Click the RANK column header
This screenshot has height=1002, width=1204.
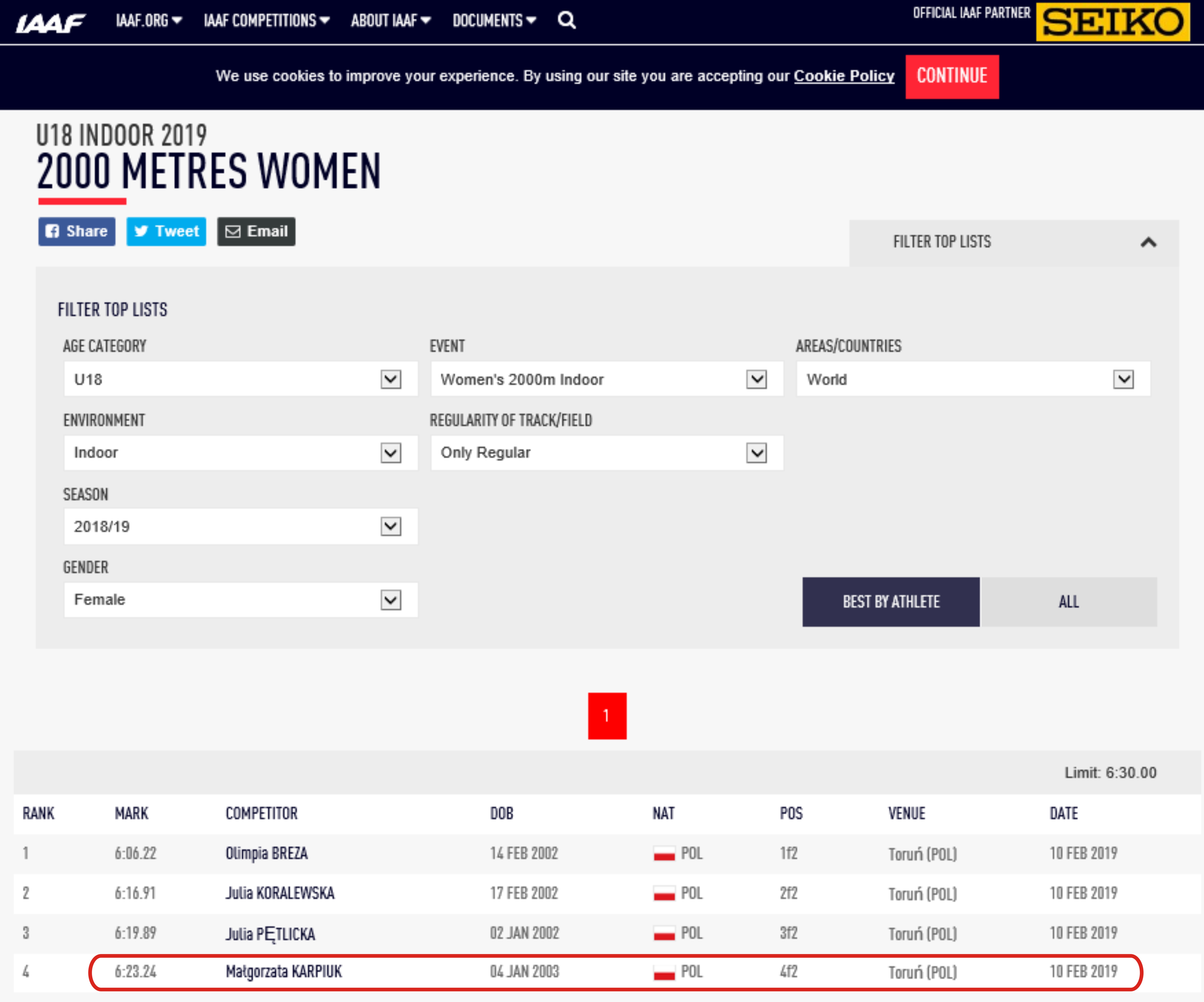tap(38, 813)
